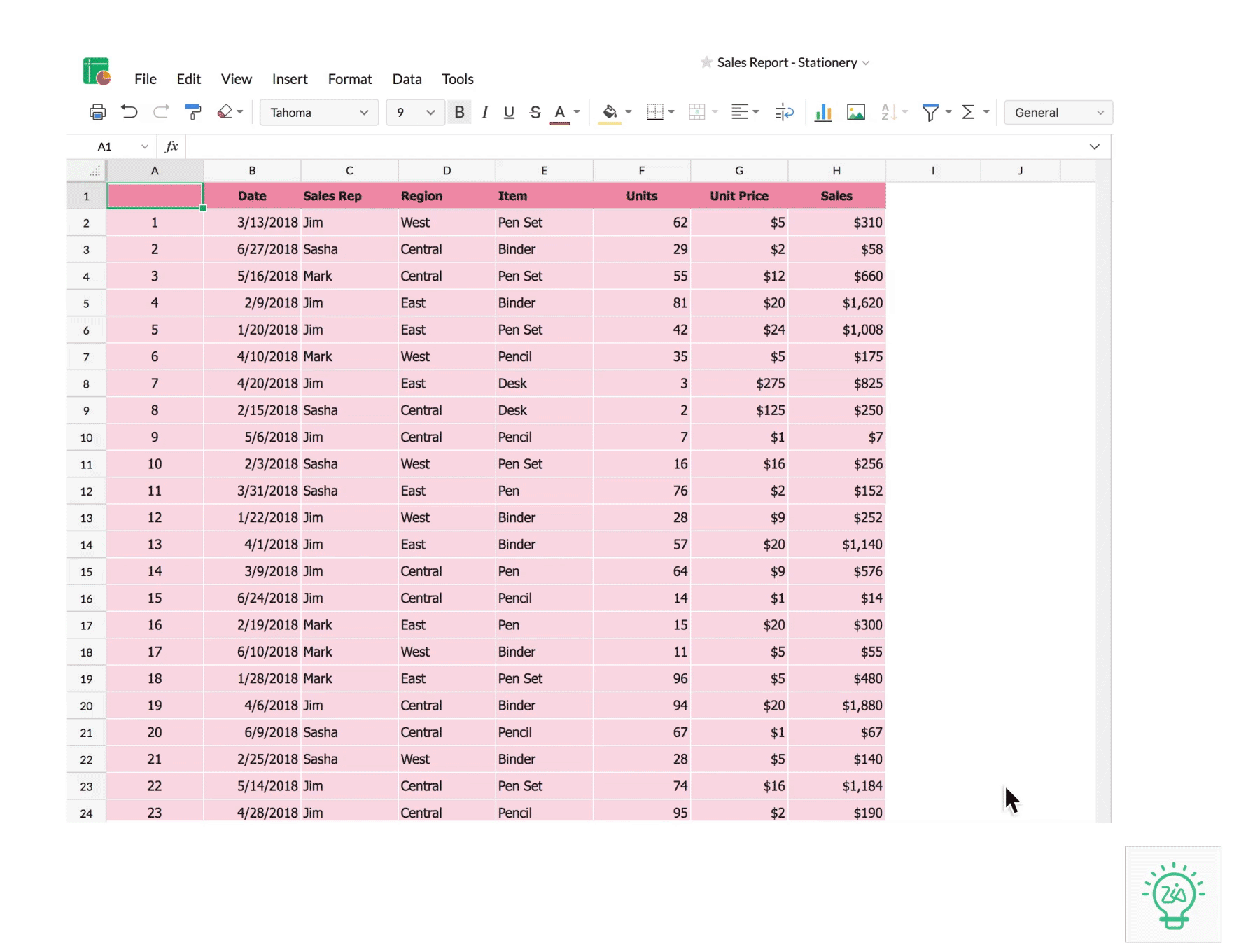
Task: Click the Wrap Text icon
Action: click(x=784, y=112)
